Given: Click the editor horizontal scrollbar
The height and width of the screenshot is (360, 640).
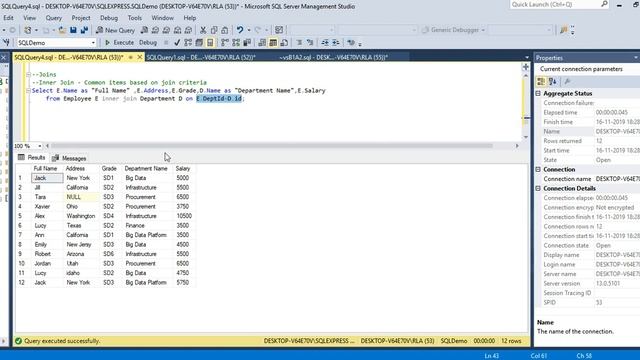Looking at the screenshot, I should tap(271, 146).
